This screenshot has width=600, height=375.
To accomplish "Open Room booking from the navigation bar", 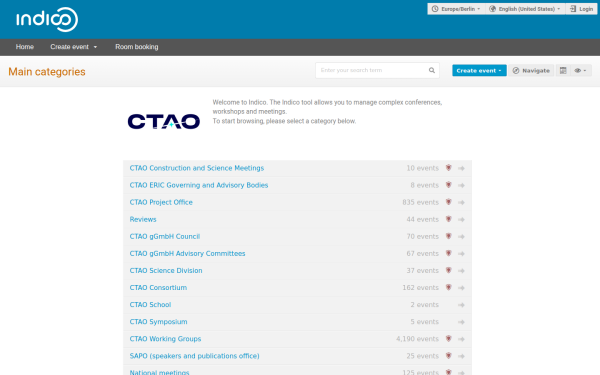I will (137, 47).
